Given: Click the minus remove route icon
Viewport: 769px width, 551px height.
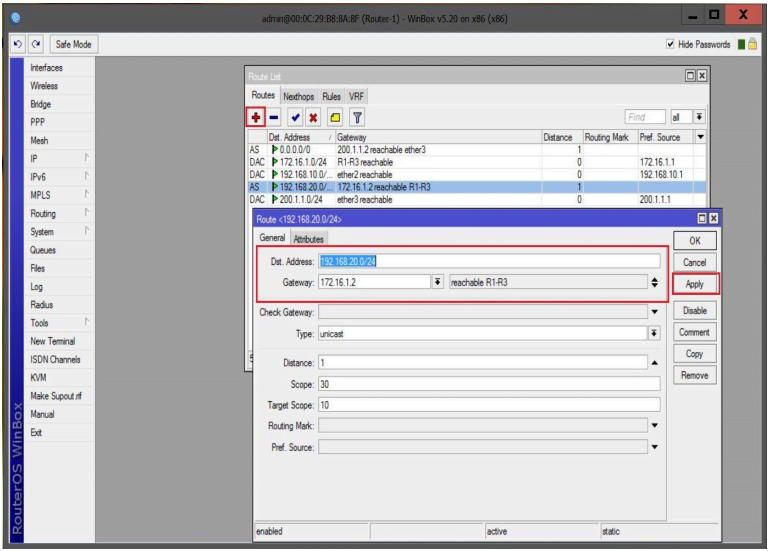Looking at the screenshot, I should point(273,117).
